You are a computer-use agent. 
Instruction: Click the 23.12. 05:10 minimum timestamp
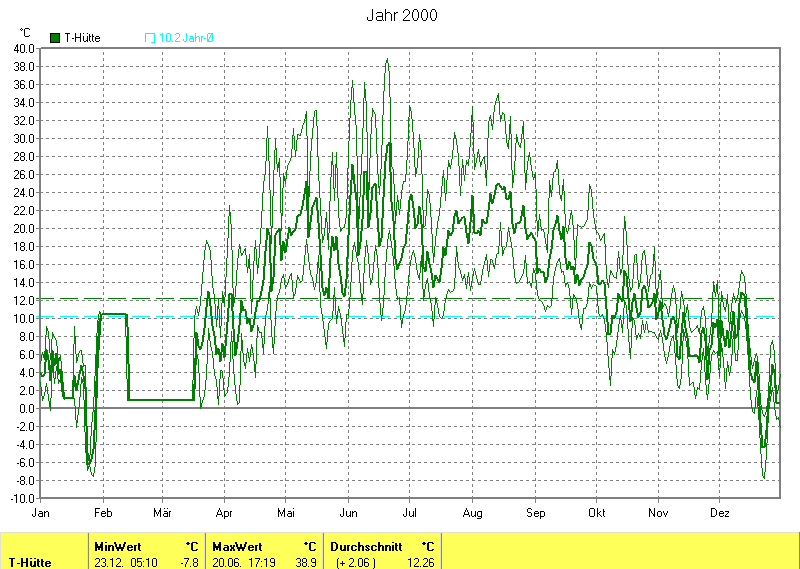[x=124, y=562]
